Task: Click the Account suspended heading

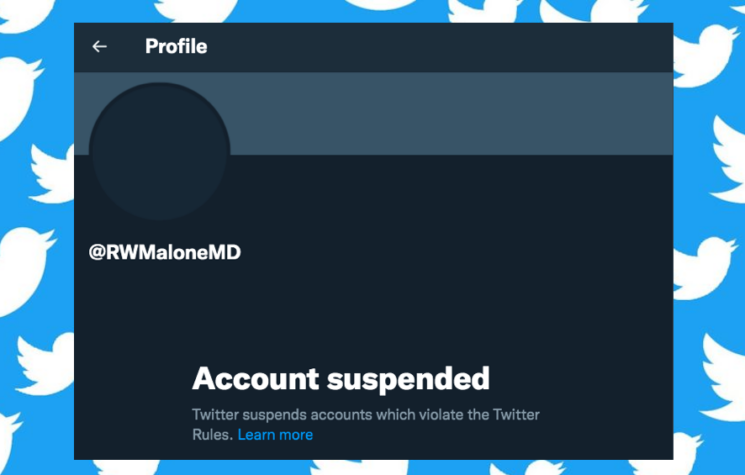Action: coord(341,379)
